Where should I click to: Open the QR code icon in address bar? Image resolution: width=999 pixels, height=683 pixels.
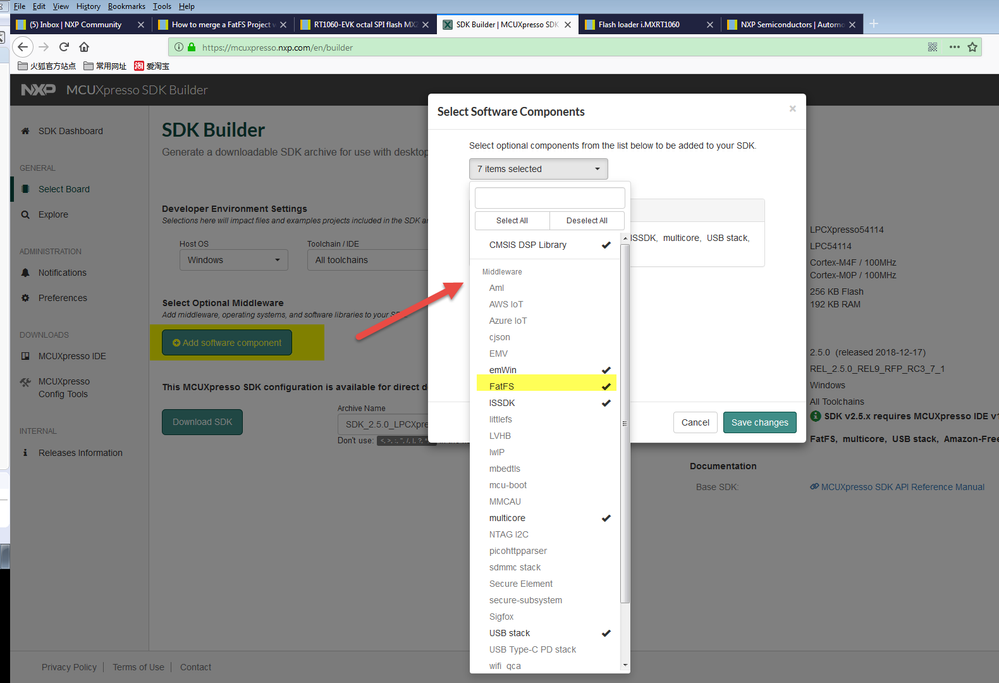[x=933, y=47]
